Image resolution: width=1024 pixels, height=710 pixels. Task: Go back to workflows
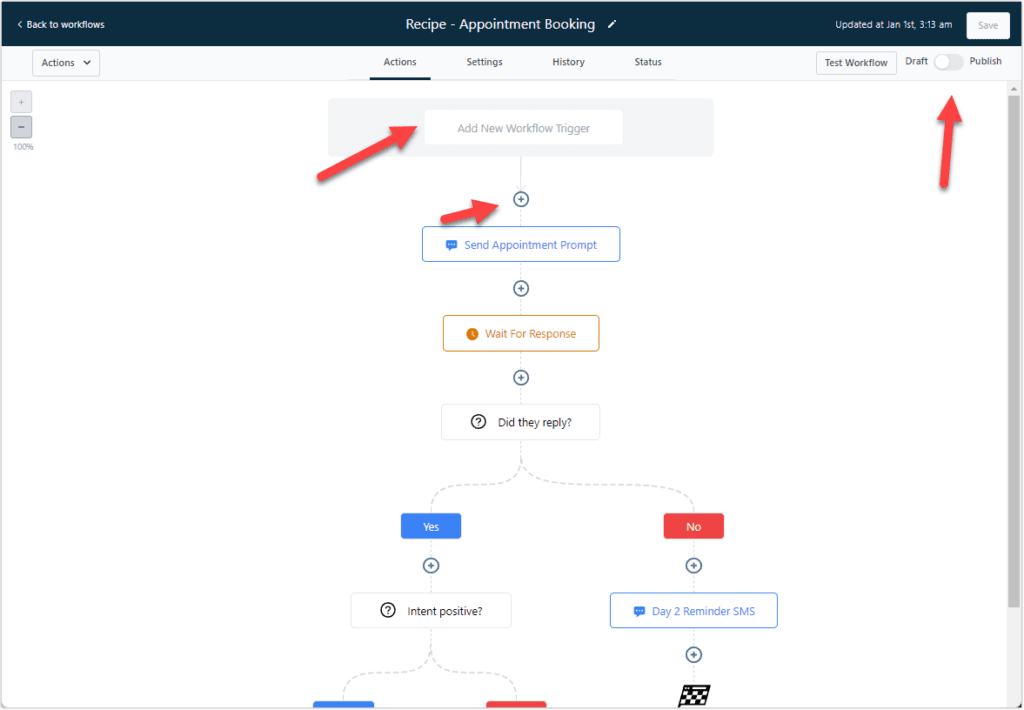(x=61, y=24)
